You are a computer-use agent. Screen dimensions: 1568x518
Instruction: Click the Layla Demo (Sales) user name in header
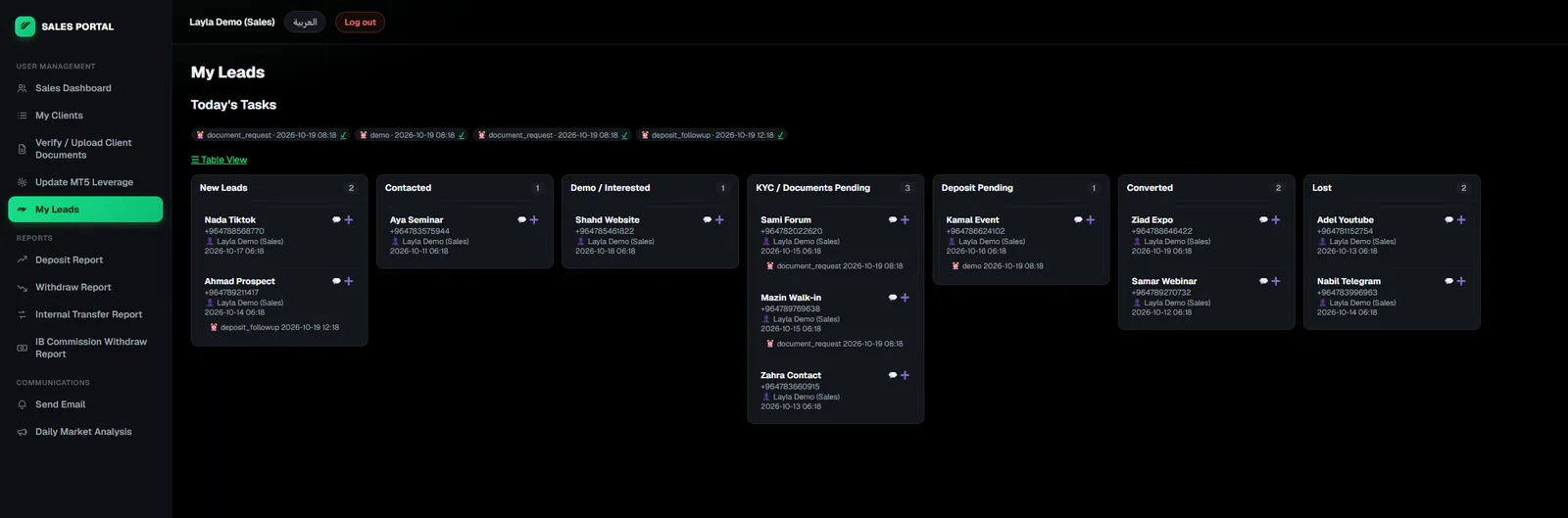(232, 22)
